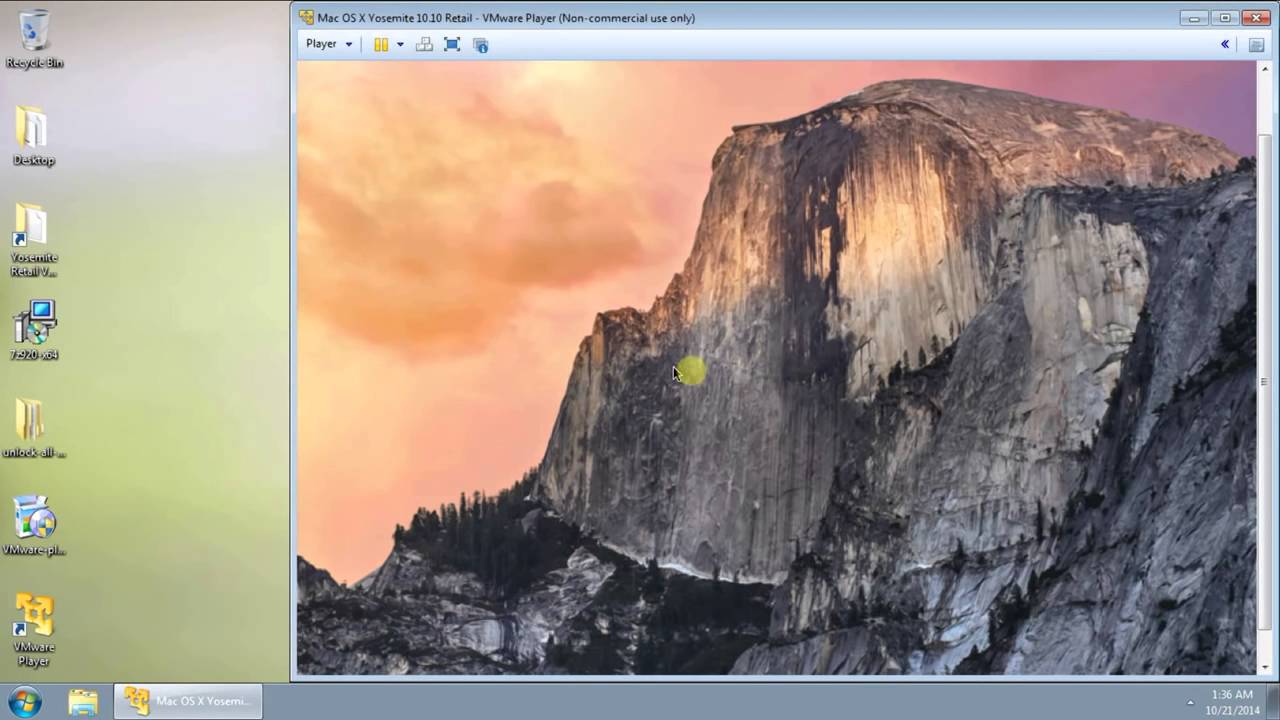Minimize the VMware Player window

pos(1193,17)
